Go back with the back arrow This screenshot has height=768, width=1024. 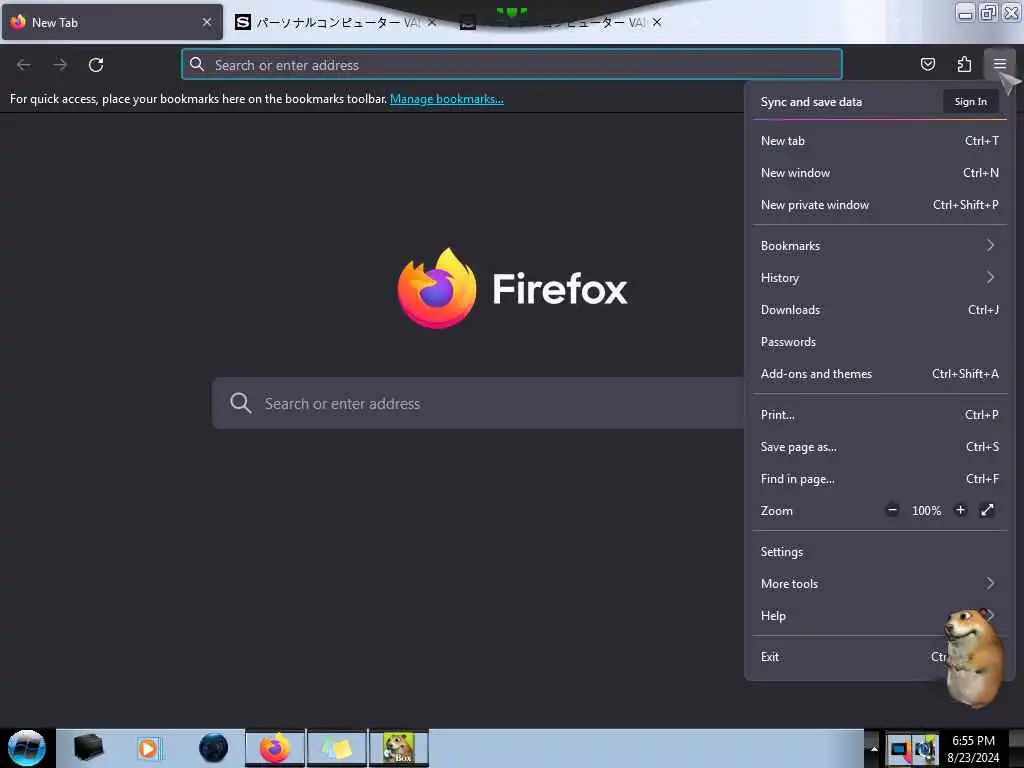pos(24,65)
